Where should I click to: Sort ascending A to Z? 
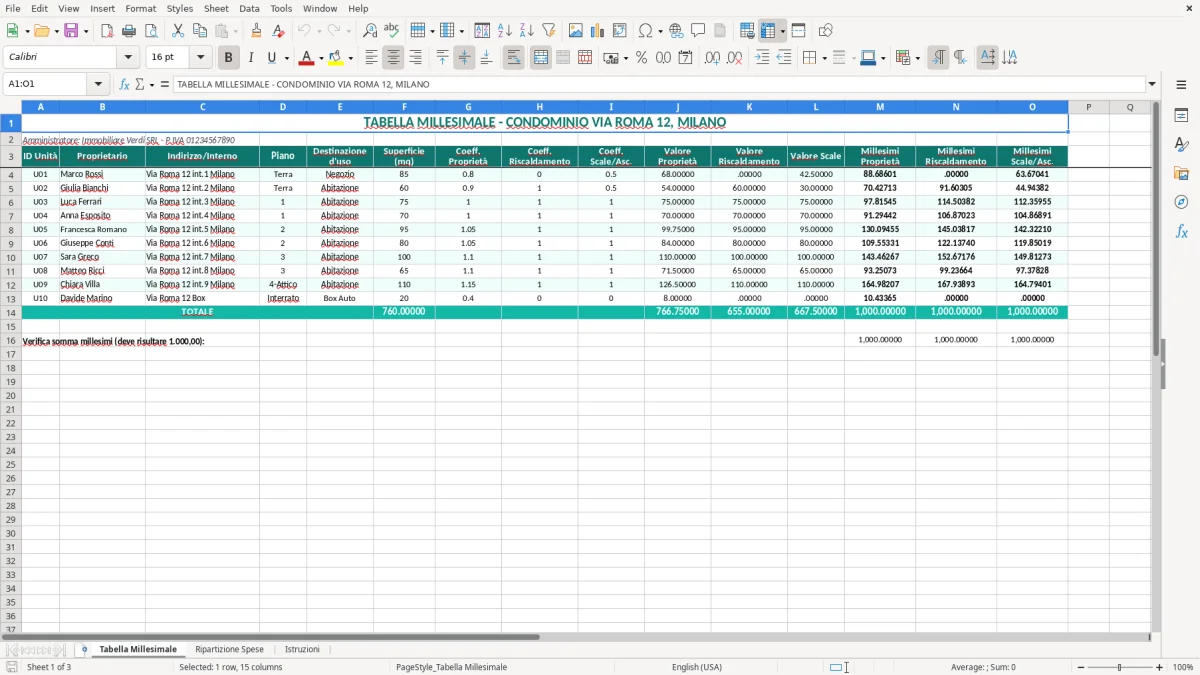[505, 31]
